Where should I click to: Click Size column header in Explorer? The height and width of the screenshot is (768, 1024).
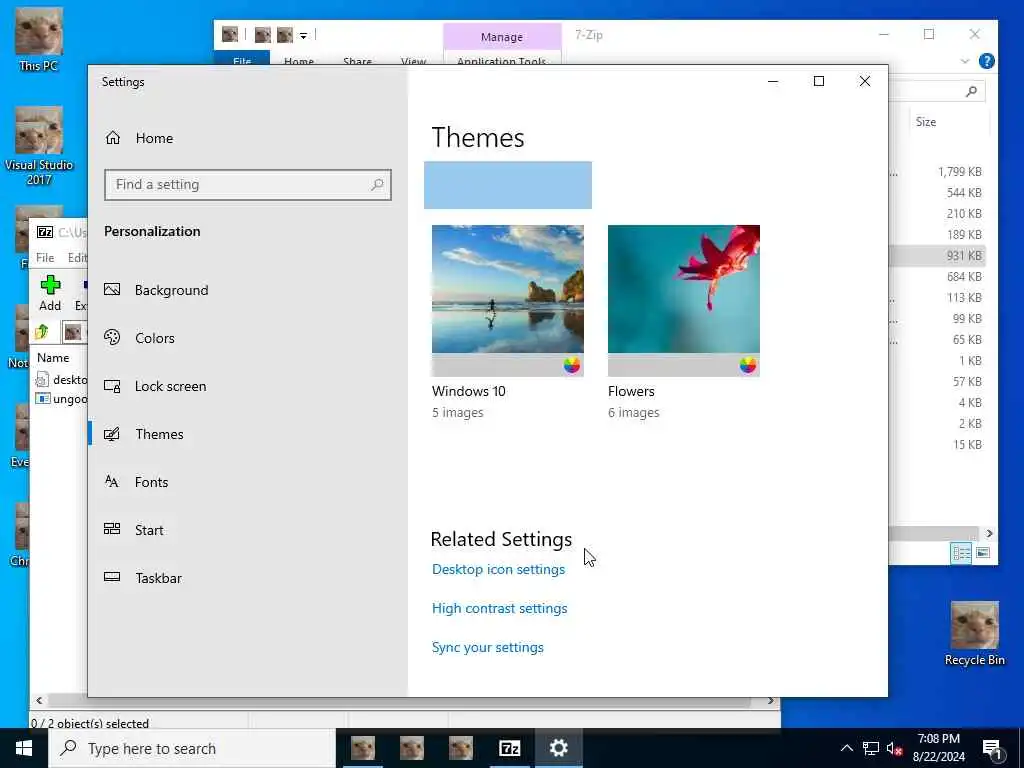pyautogui.click(x=925, y=122)
